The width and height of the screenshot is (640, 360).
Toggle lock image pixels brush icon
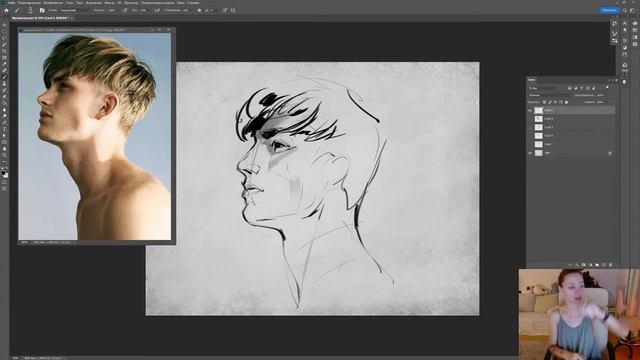coord(550,102)
